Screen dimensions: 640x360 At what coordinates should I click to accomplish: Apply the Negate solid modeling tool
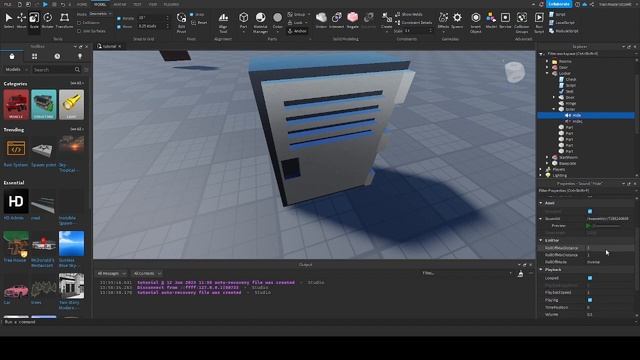pyautogui.click(x=353, y=20)
